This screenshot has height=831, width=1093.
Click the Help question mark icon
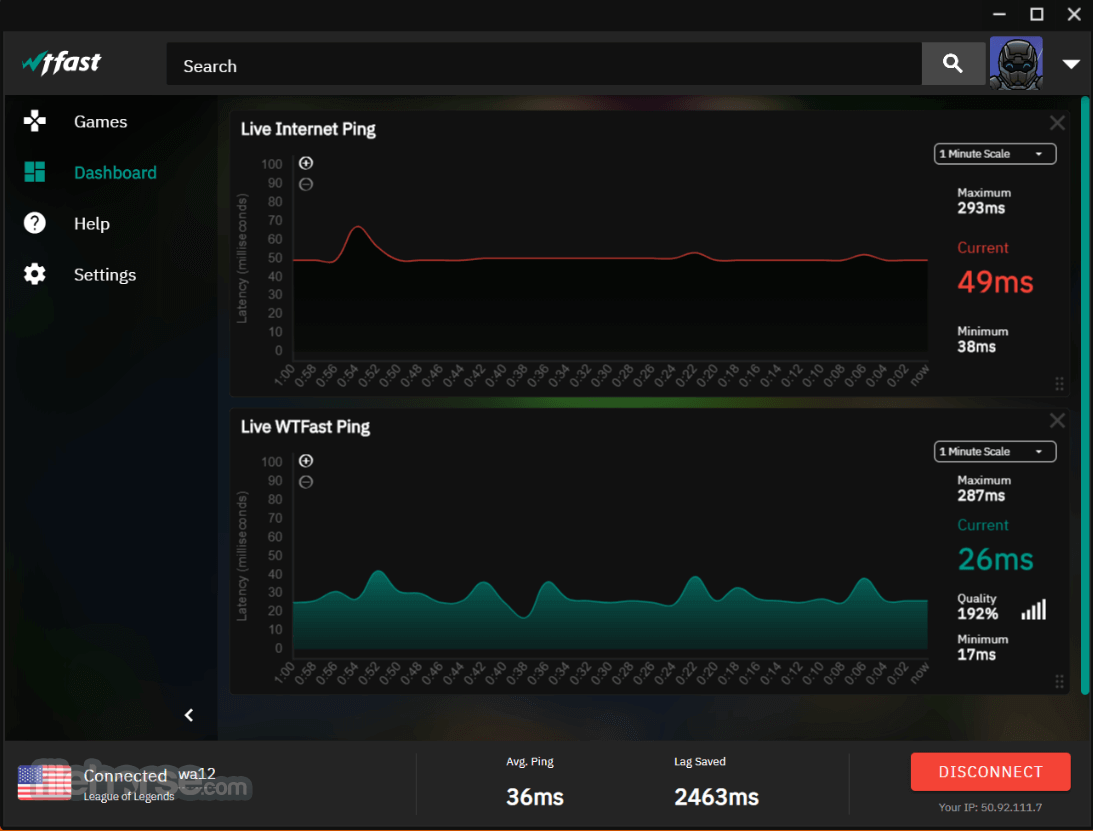pyautogui.click(x=34, y=223)
